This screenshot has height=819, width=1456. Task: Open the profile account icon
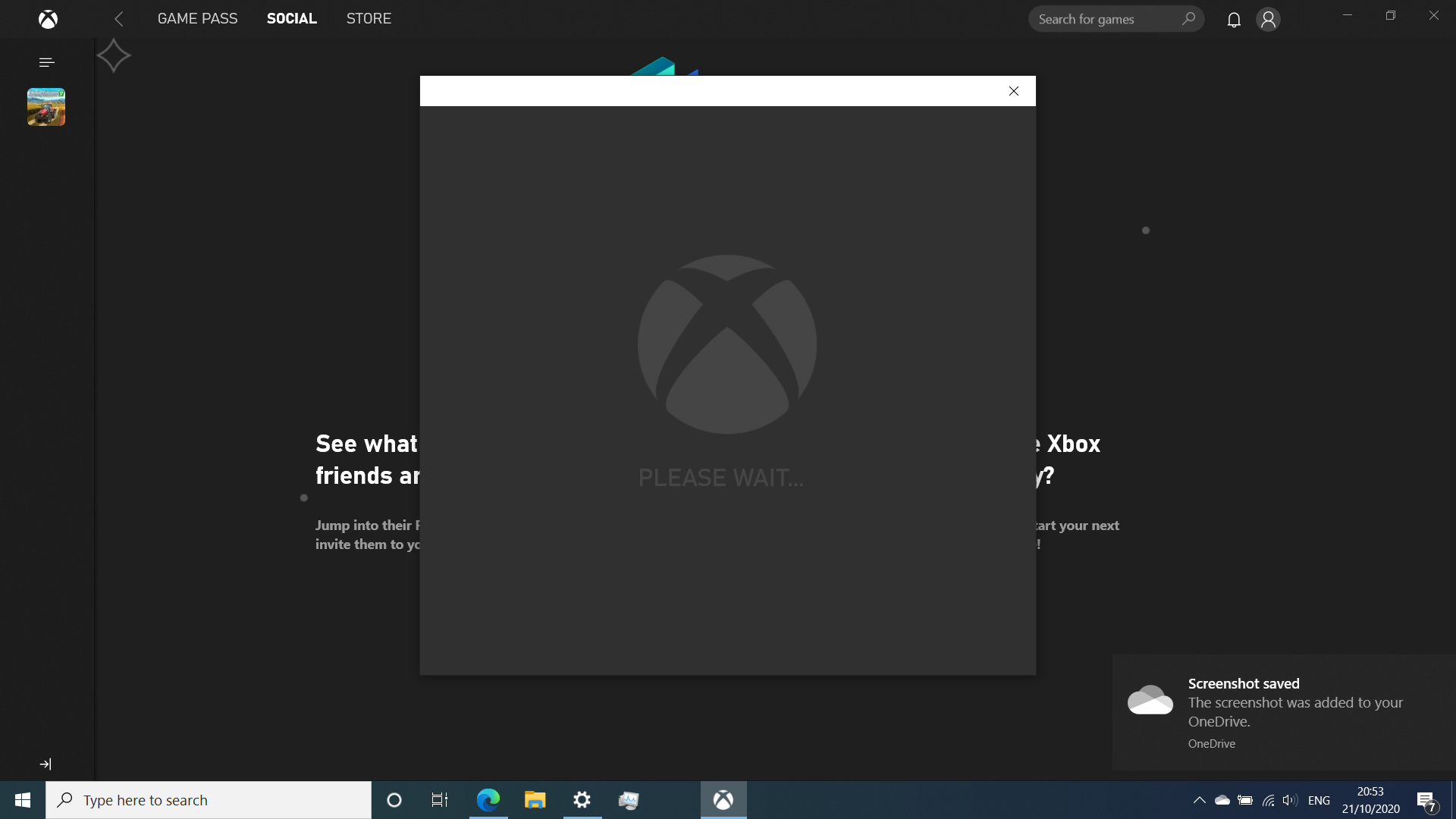point(1268,19)
